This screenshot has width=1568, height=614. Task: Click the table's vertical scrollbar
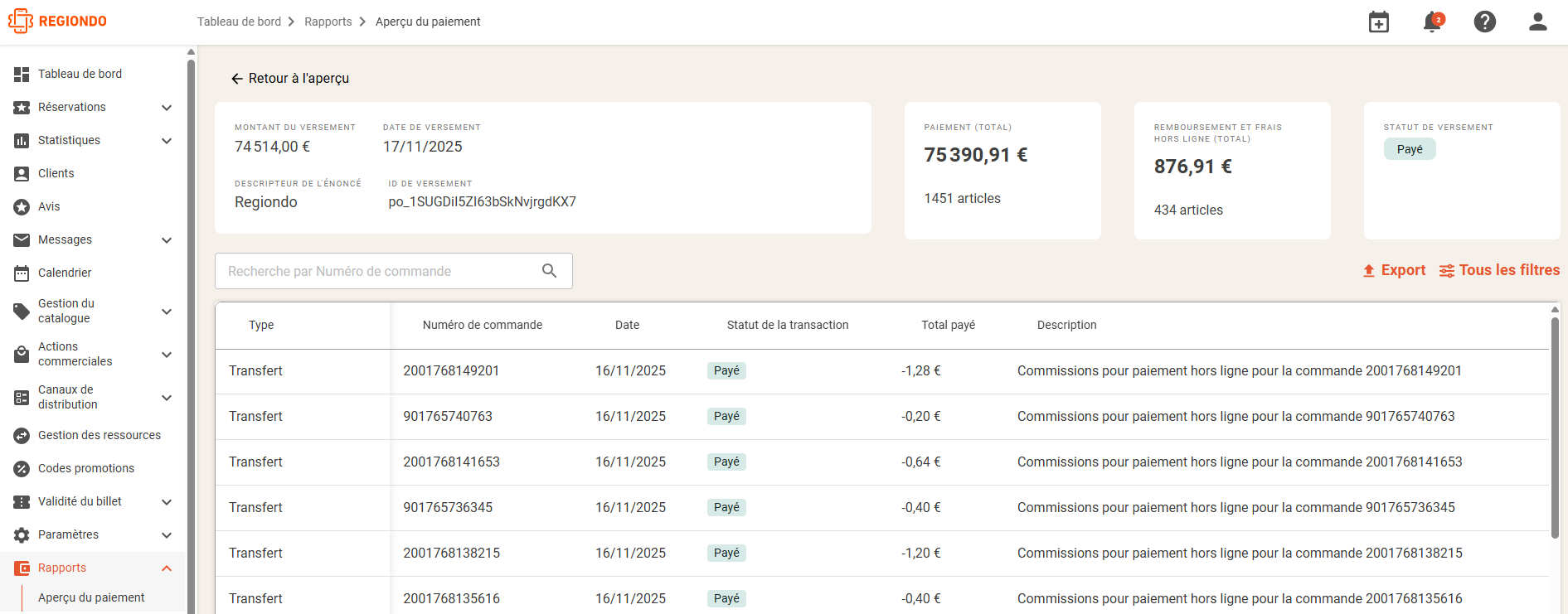tap(1555, 427)
